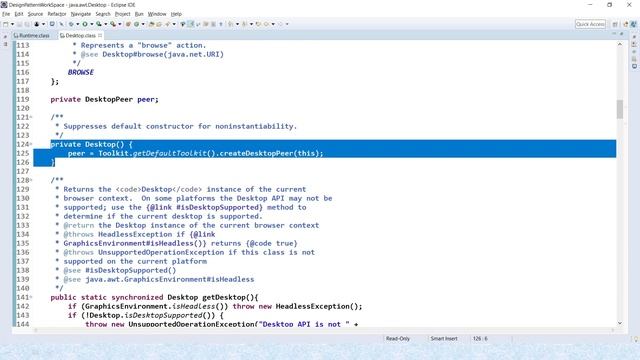Click the Open Task icon
640x360 pixels.
pos(159,24)
